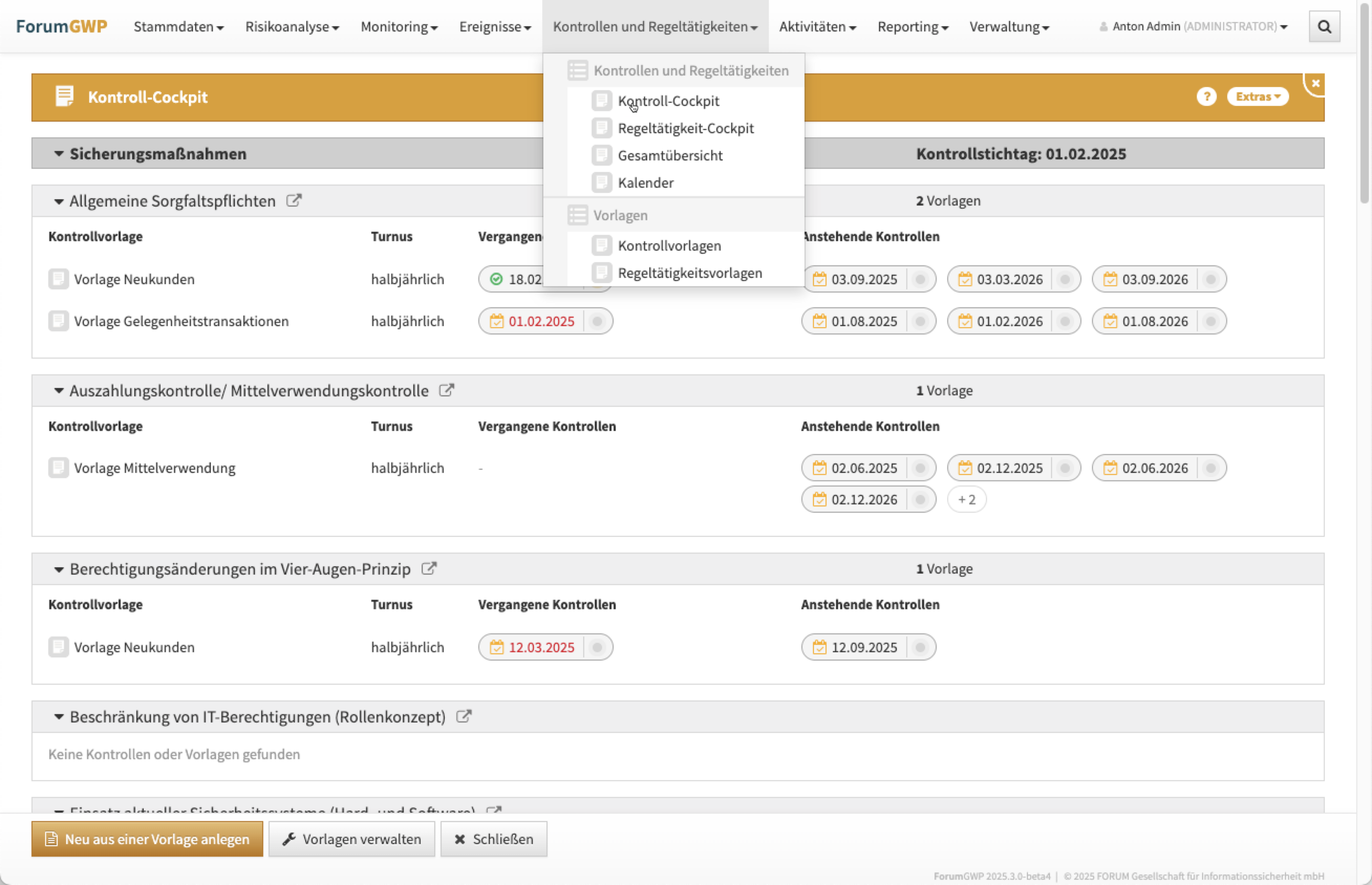Toggle status circle on 01.02.2025 control
Image resolution: width=1372 pixels, height=885 pixels.
tap(597, 321)
